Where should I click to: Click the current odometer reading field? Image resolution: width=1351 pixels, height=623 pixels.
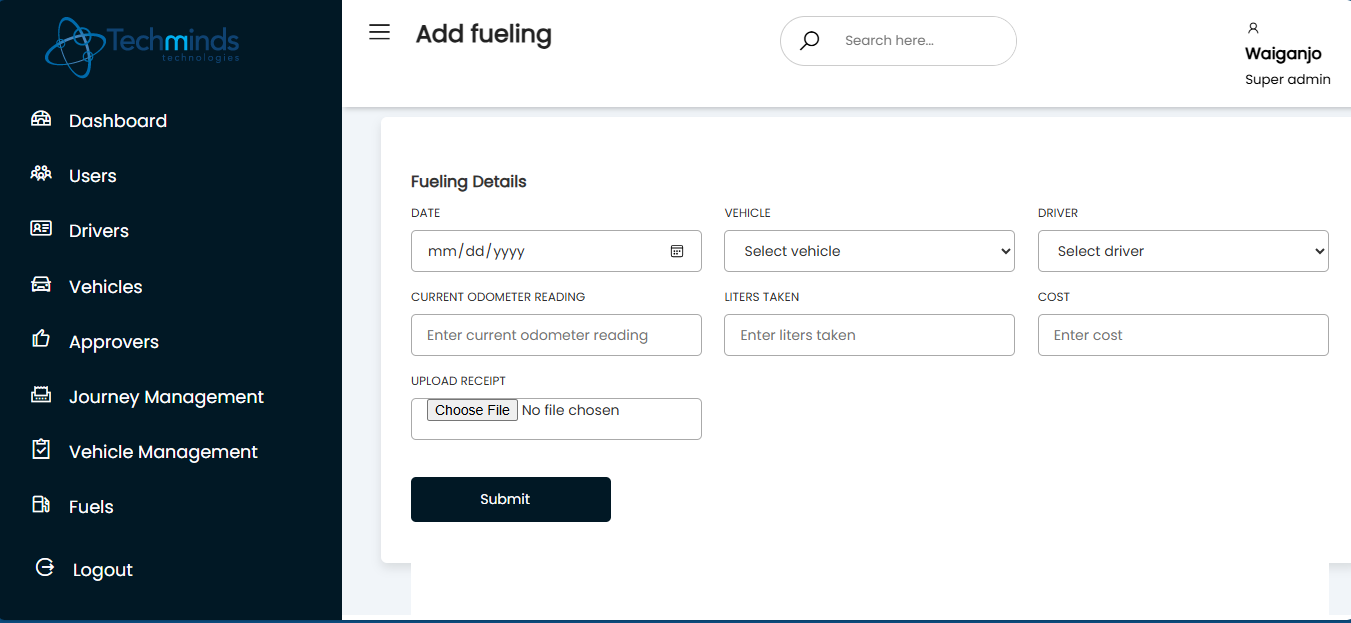(556, 335)
